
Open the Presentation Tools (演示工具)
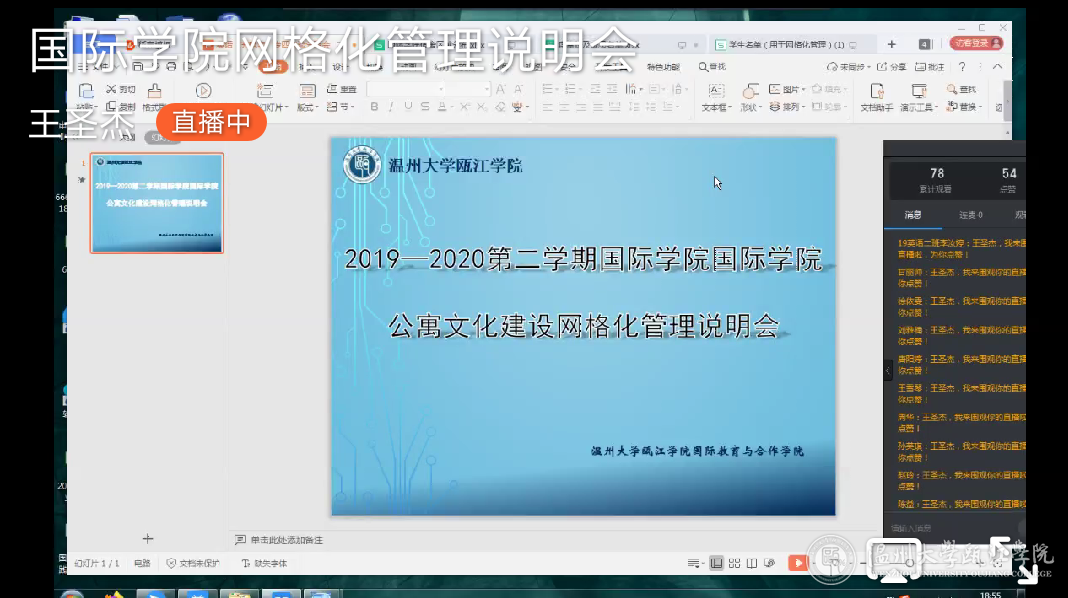pos(919,97)
